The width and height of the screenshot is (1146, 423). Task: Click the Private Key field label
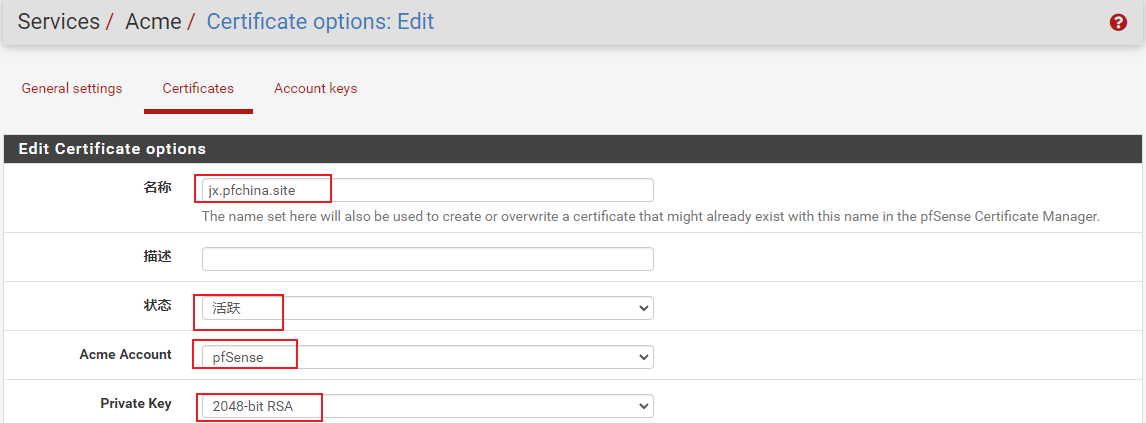pos(135,403)
